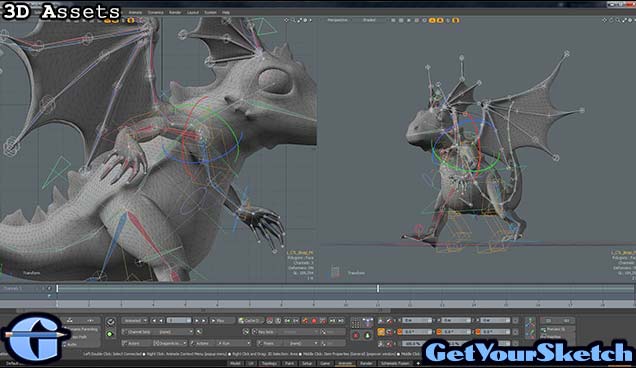Image resolution: width=636 pixels, height=368 pixels.
Task: Click the red record keyframe icon
Action: (x=314, y=321)
